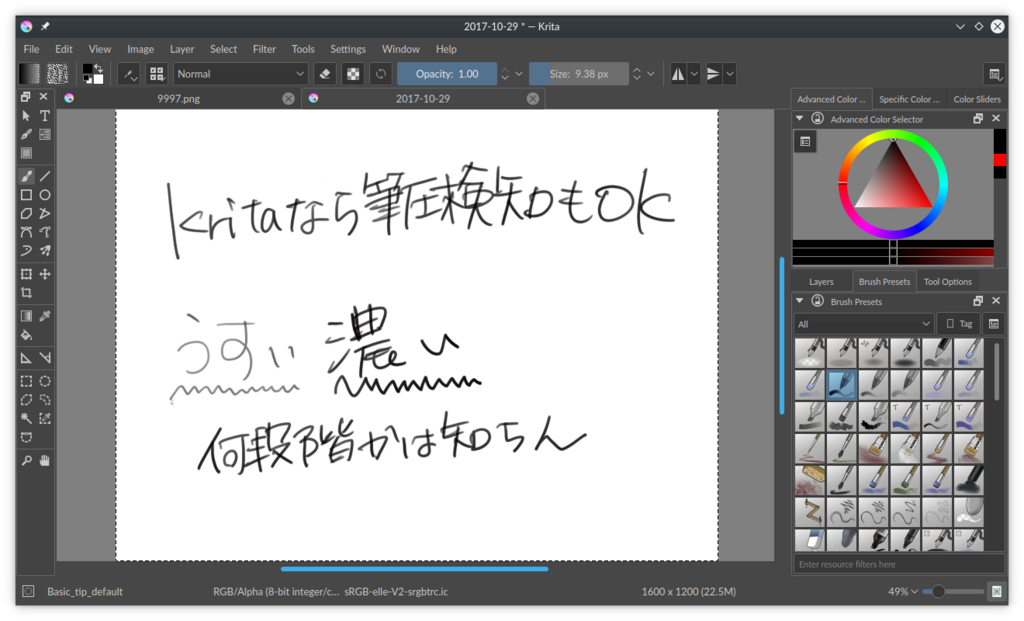Close the Advanced Color Selector docker

[996, 118]
